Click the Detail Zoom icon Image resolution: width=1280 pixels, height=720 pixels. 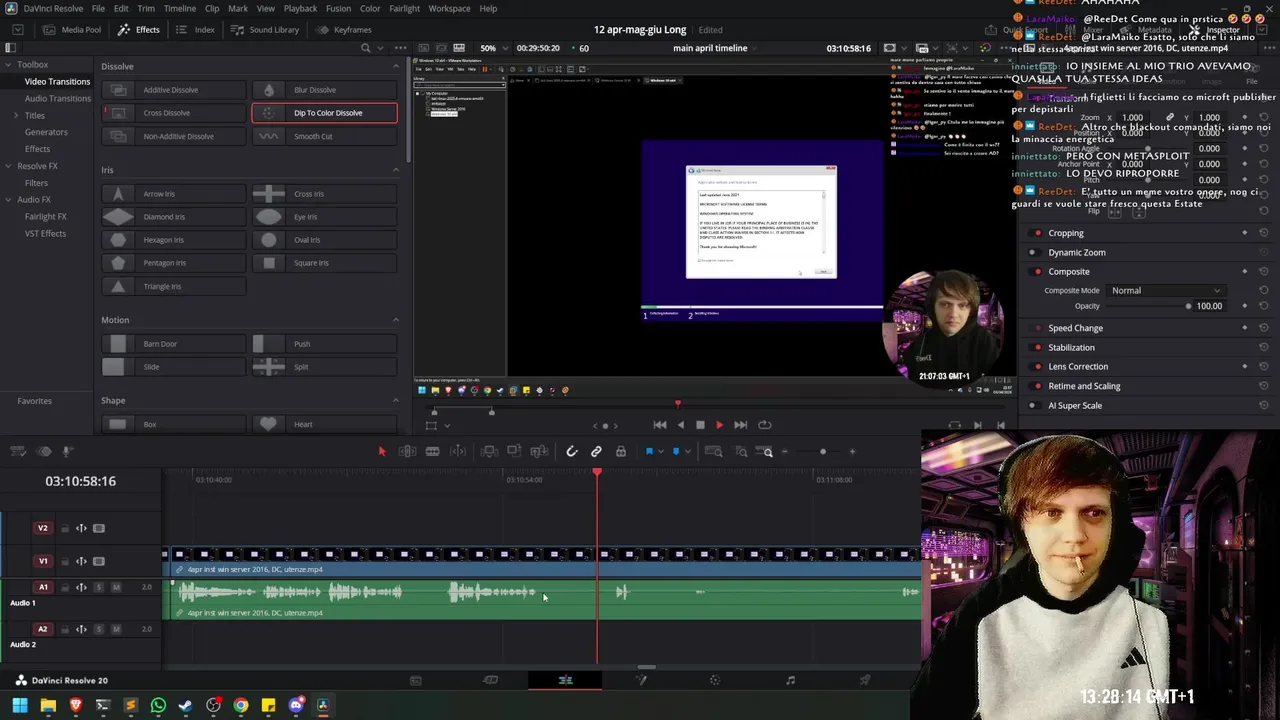click(x=741, y=452)
